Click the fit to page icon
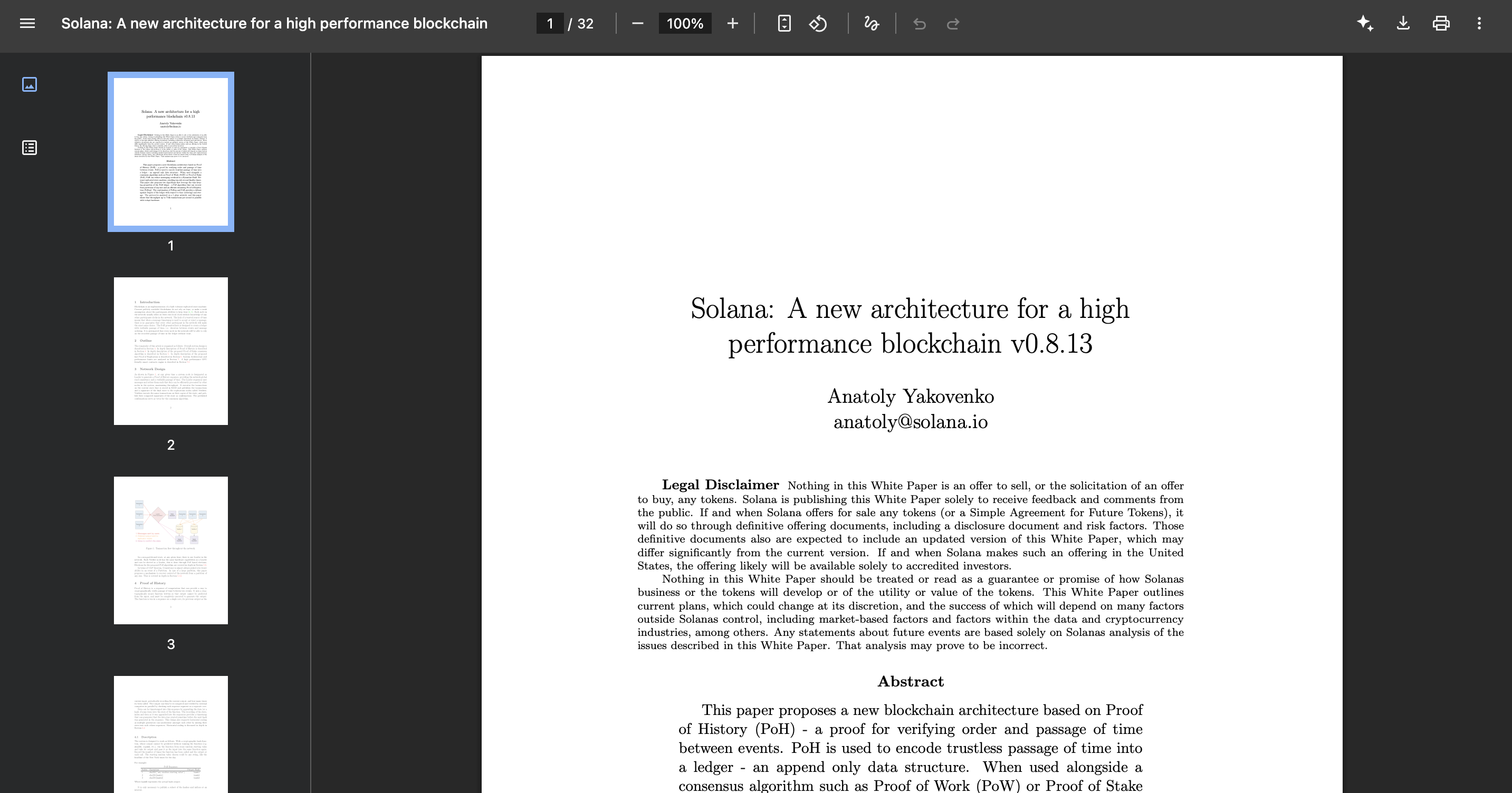Screen dimensions: 1512x793 (784, 23)
